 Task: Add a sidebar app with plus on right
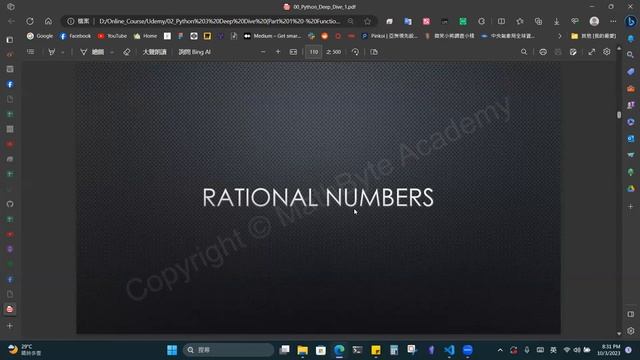(631, 207)
